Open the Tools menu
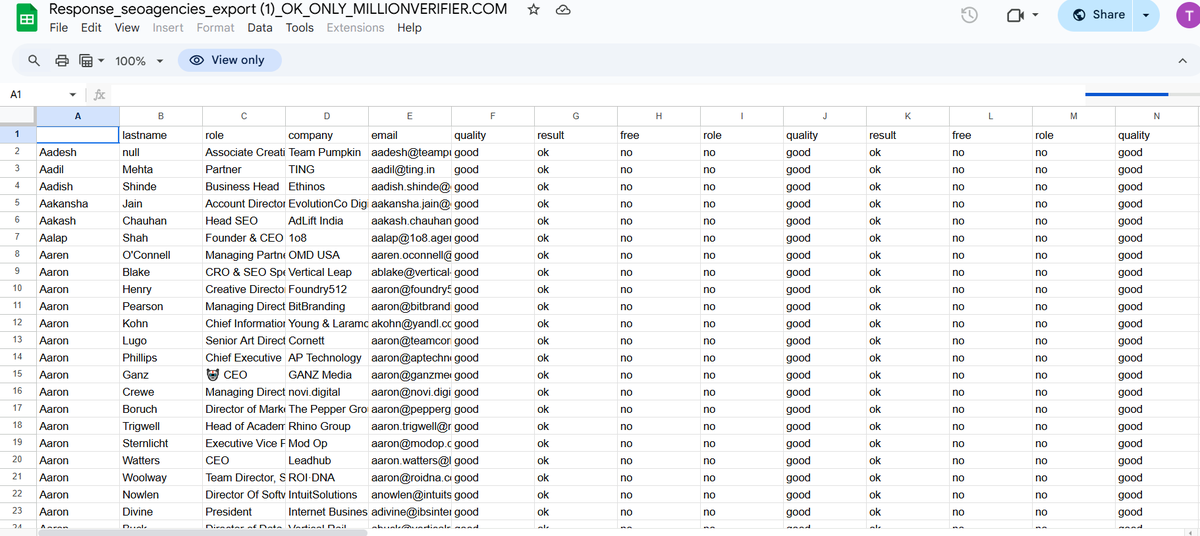1200x536 pixels. [300, 28]
